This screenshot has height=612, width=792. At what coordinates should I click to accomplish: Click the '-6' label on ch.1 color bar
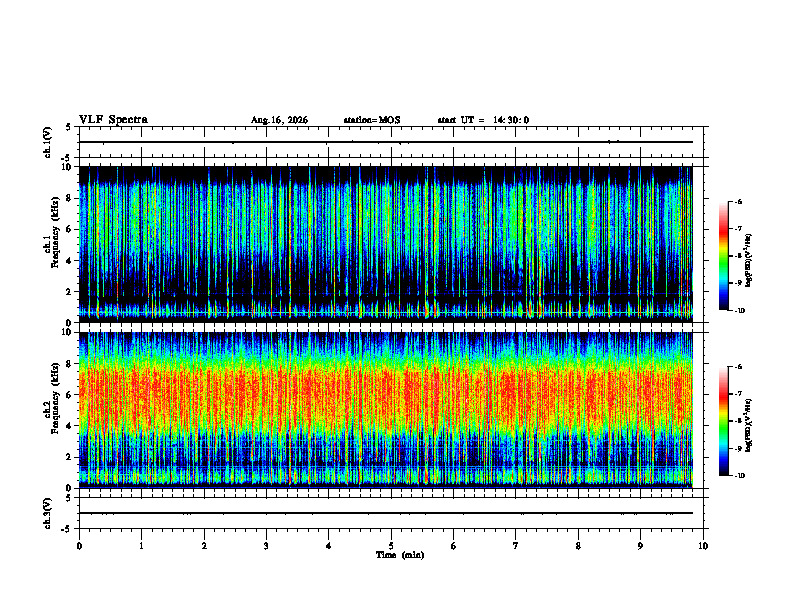(738, 201)
